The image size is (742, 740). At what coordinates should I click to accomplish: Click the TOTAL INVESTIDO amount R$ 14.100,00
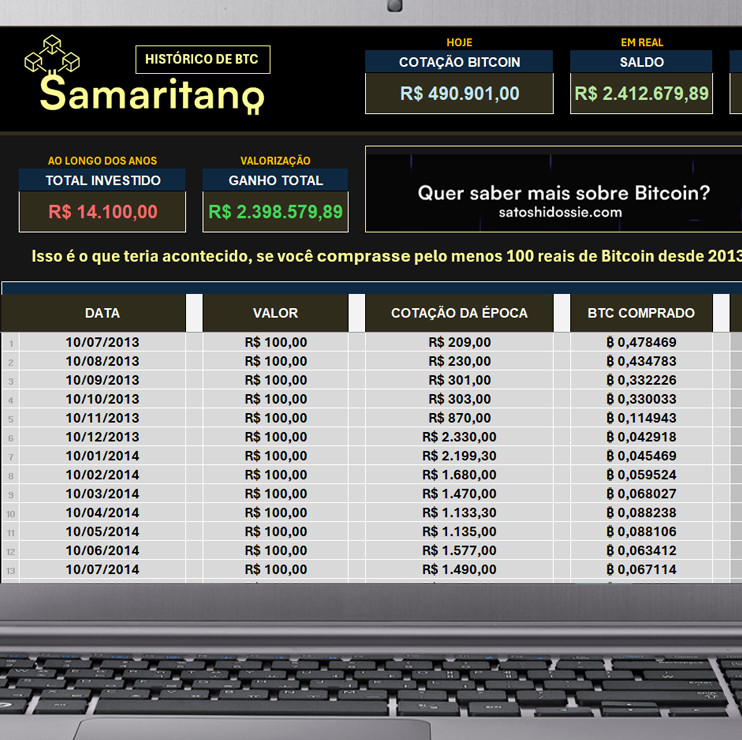pos(102,211)
